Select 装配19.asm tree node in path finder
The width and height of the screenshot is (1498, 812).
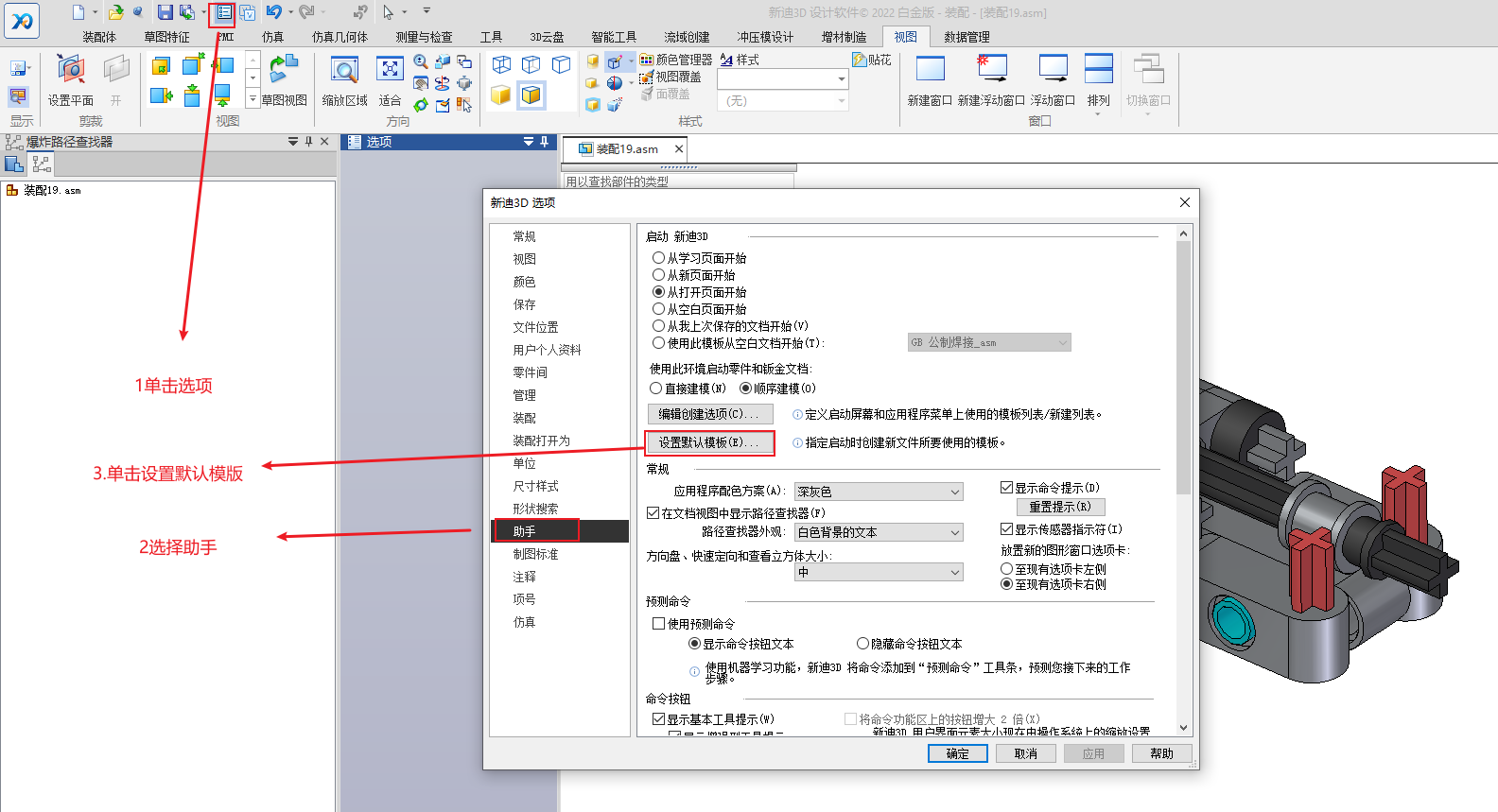coord(44,190)
